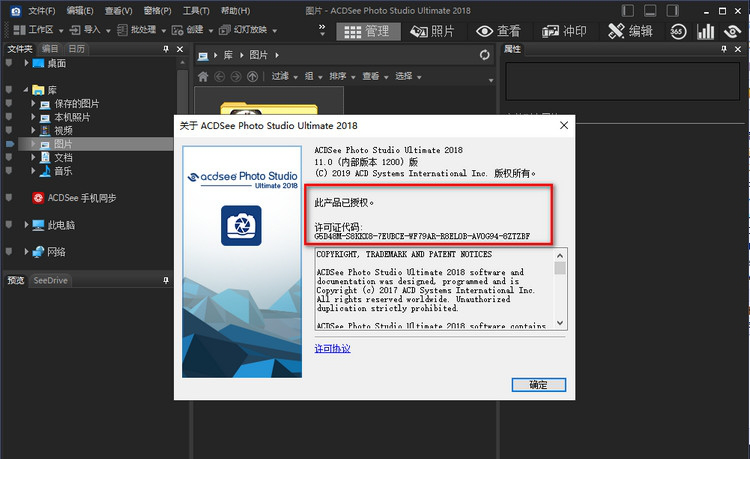Go up one folder level with up arrow icon

[253, 77]
